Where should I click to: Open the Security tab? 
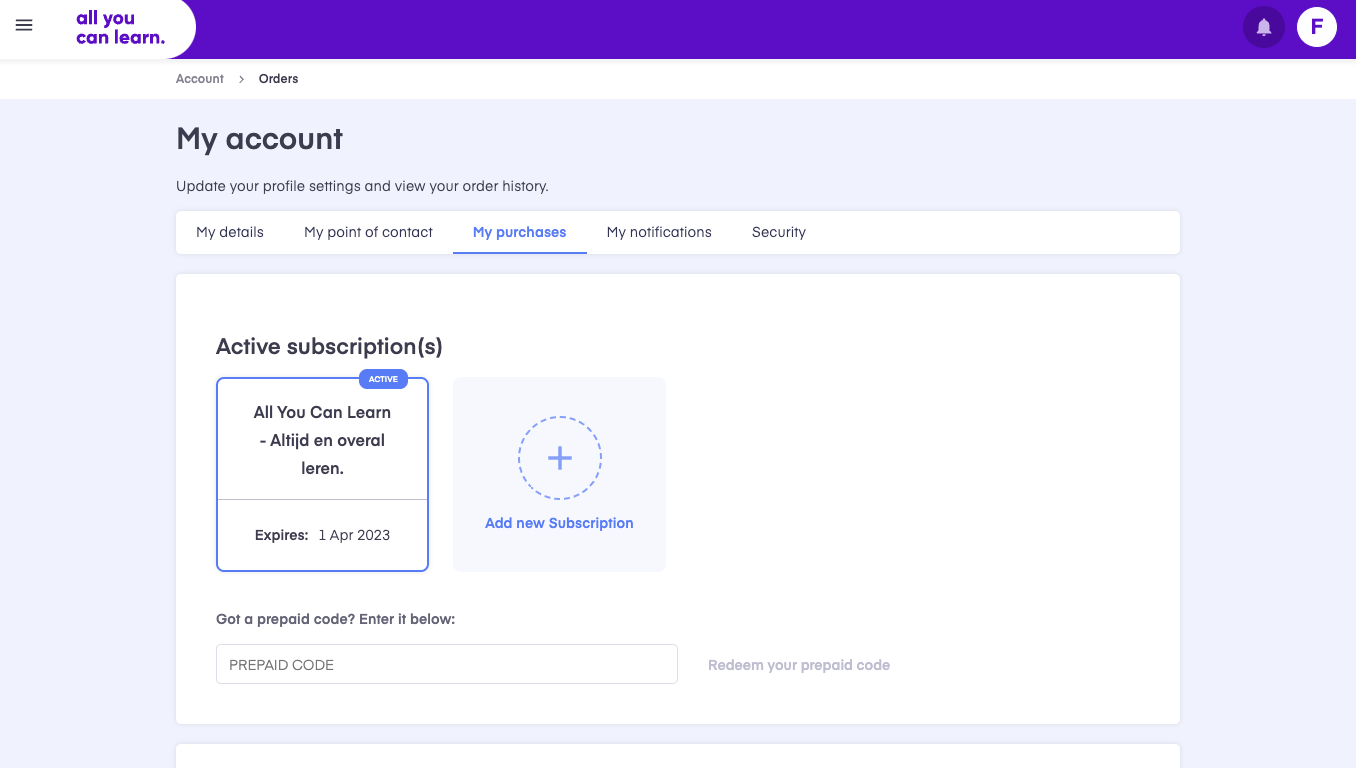[x=779, y=232]
